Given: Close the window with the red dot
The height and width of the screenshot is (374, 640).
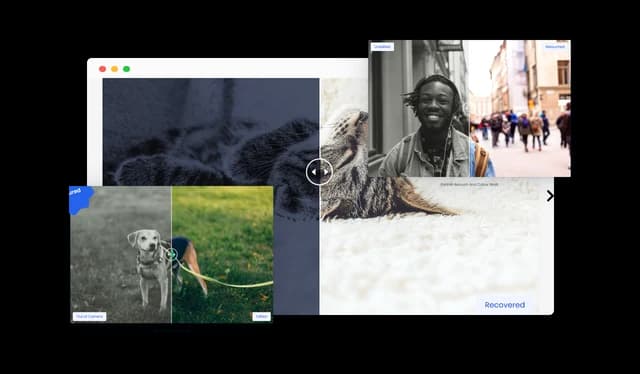Looking at the screenshot, I should (x=102, y=69).
